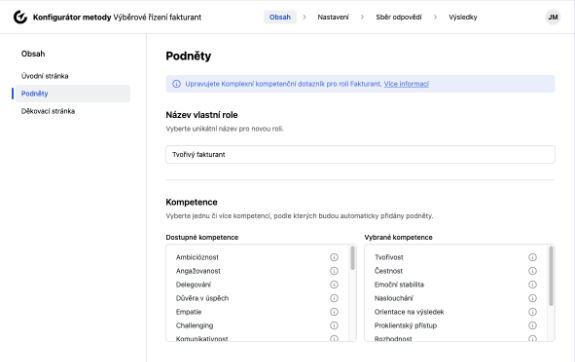Click info icon beside Čestnost

pos(532,271)
